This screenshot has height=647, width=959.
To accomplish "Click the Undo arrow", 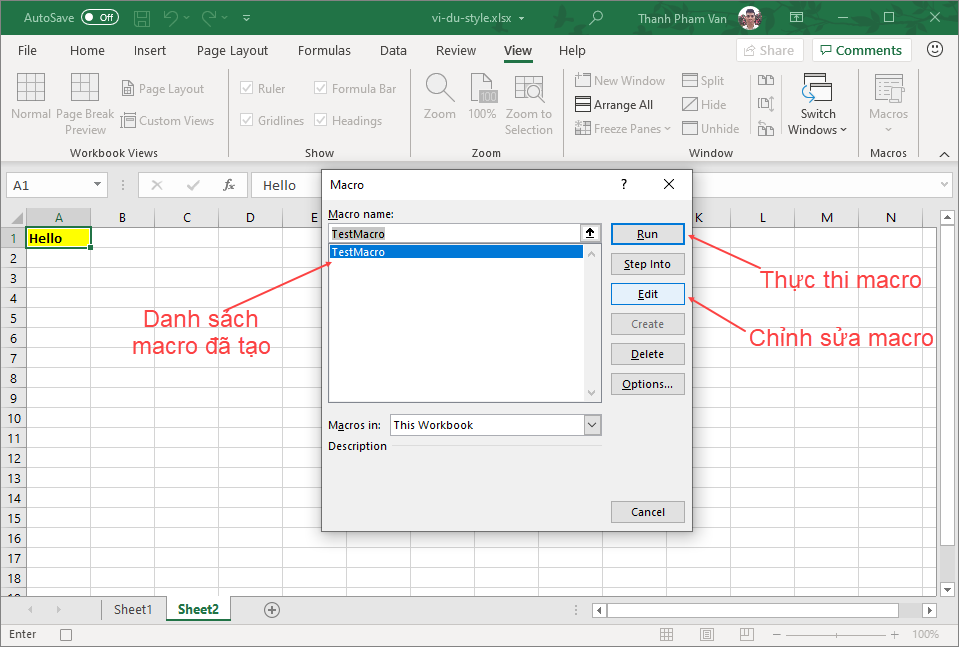I will point(171,18).
